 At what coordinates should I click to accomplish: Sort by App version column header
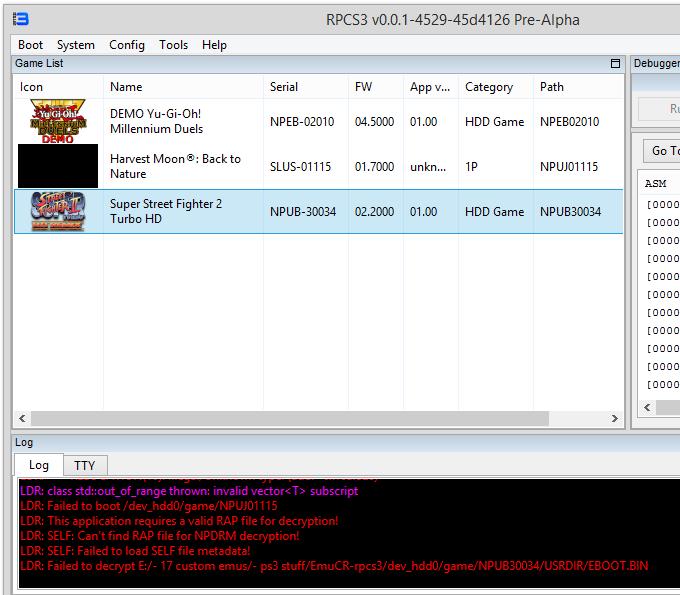tap(430, 87)
